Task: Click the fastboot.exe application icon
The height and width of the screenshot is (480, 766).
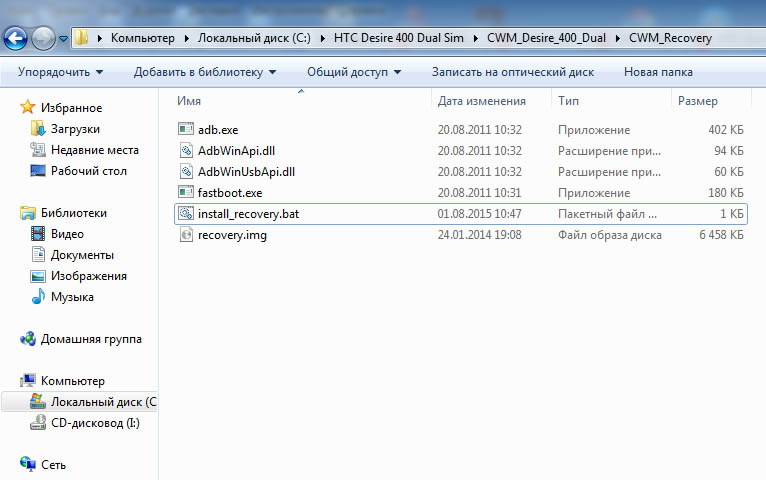Action: [x=185, y=192]
